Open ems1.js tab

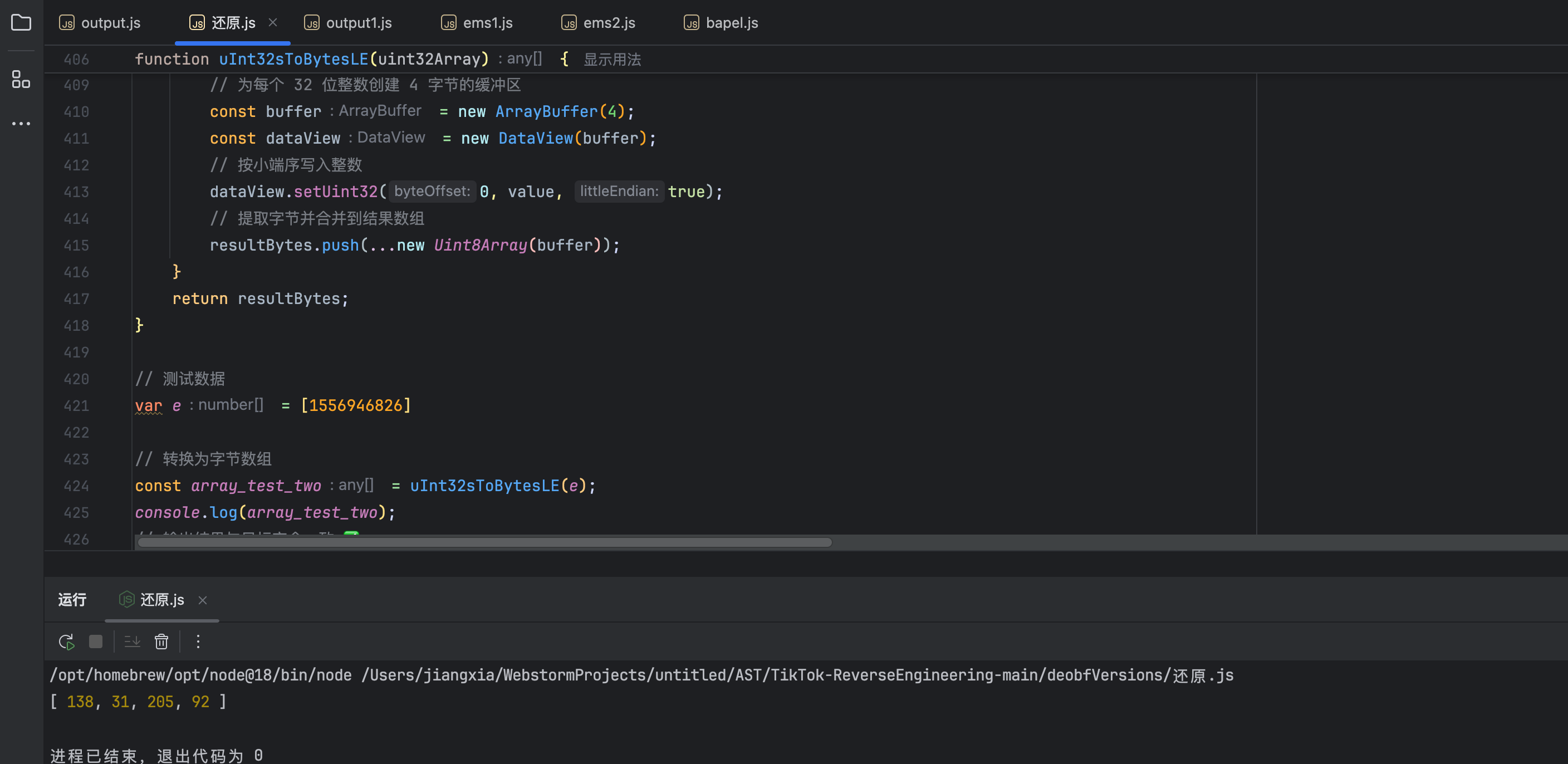pos(477,23)
